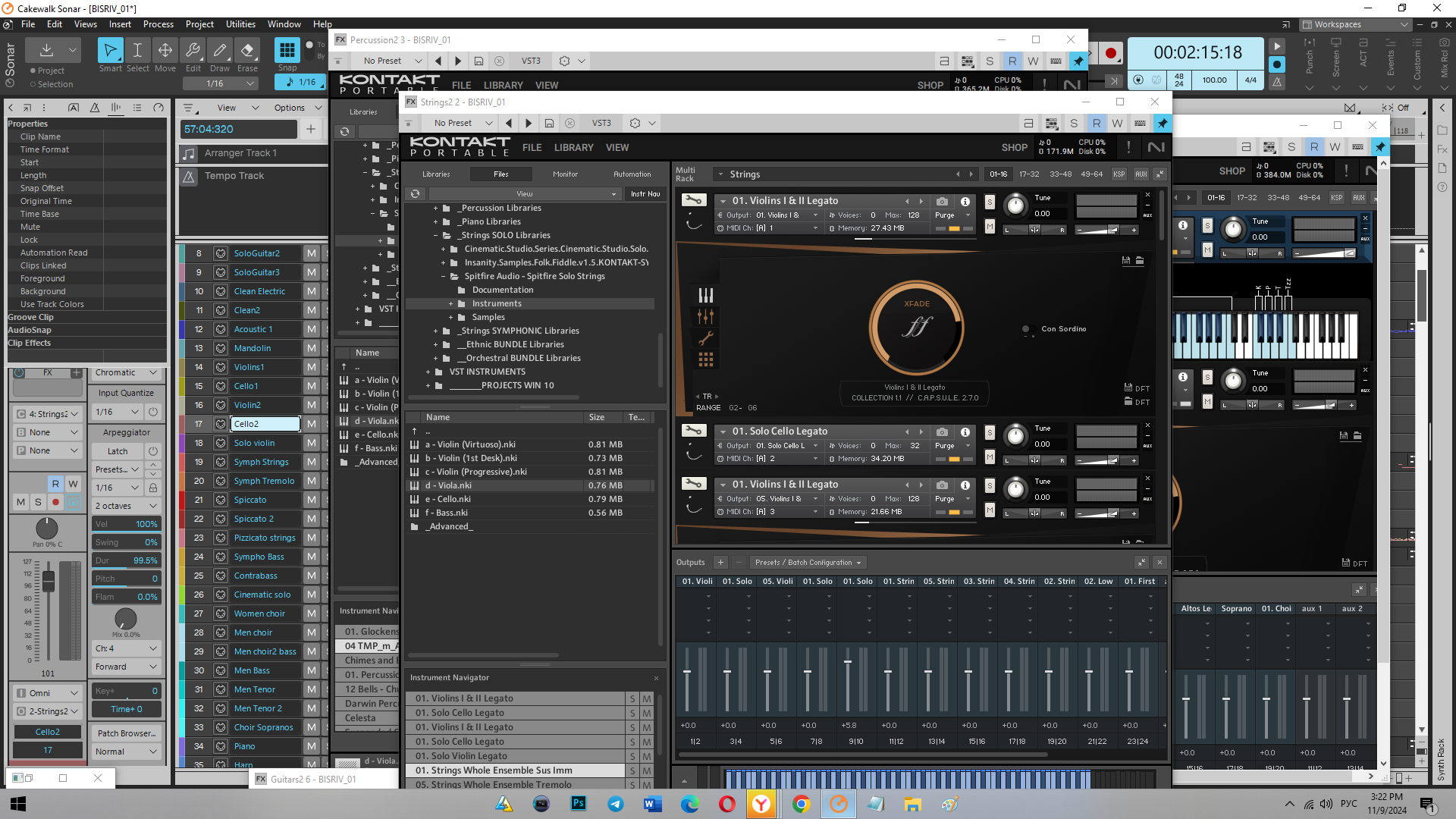Image resolution: width=1456 pixels, height=819 pixels.
Task: Open the 2 octaves dropdown
Action: coord(126,506)
